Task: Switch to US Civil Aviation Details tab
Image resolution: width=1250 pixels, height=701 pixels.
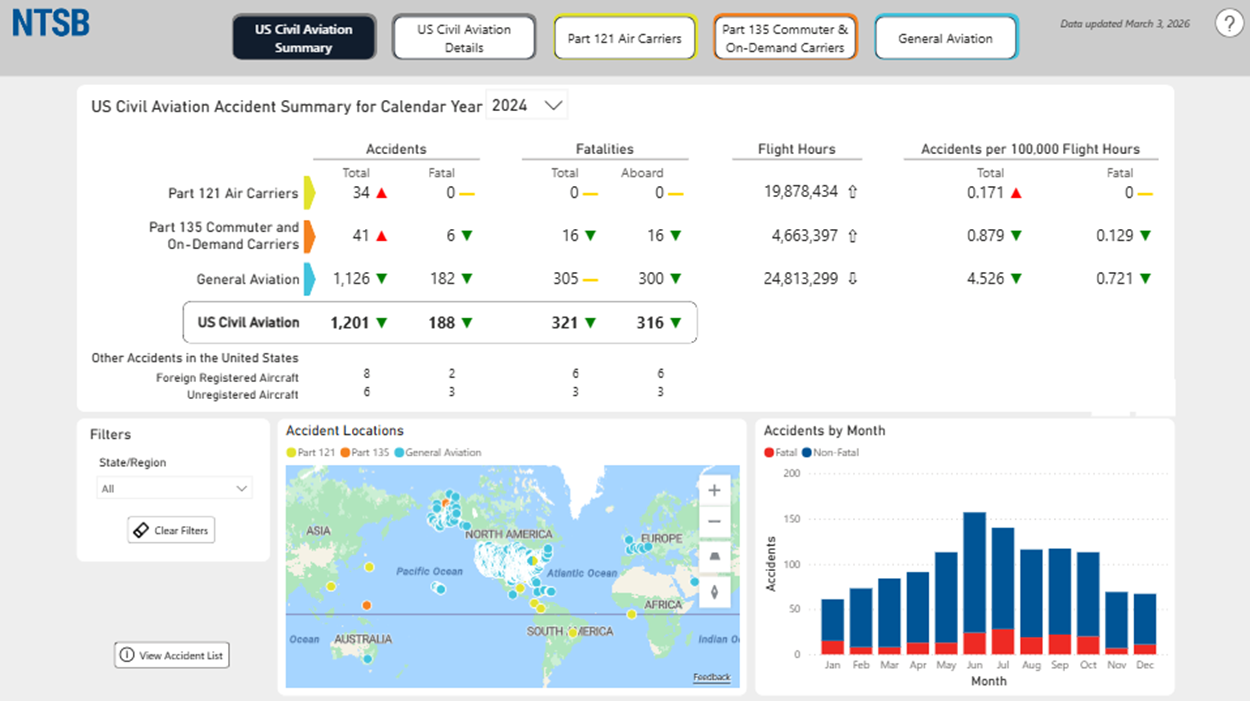Action: point(464,38)
